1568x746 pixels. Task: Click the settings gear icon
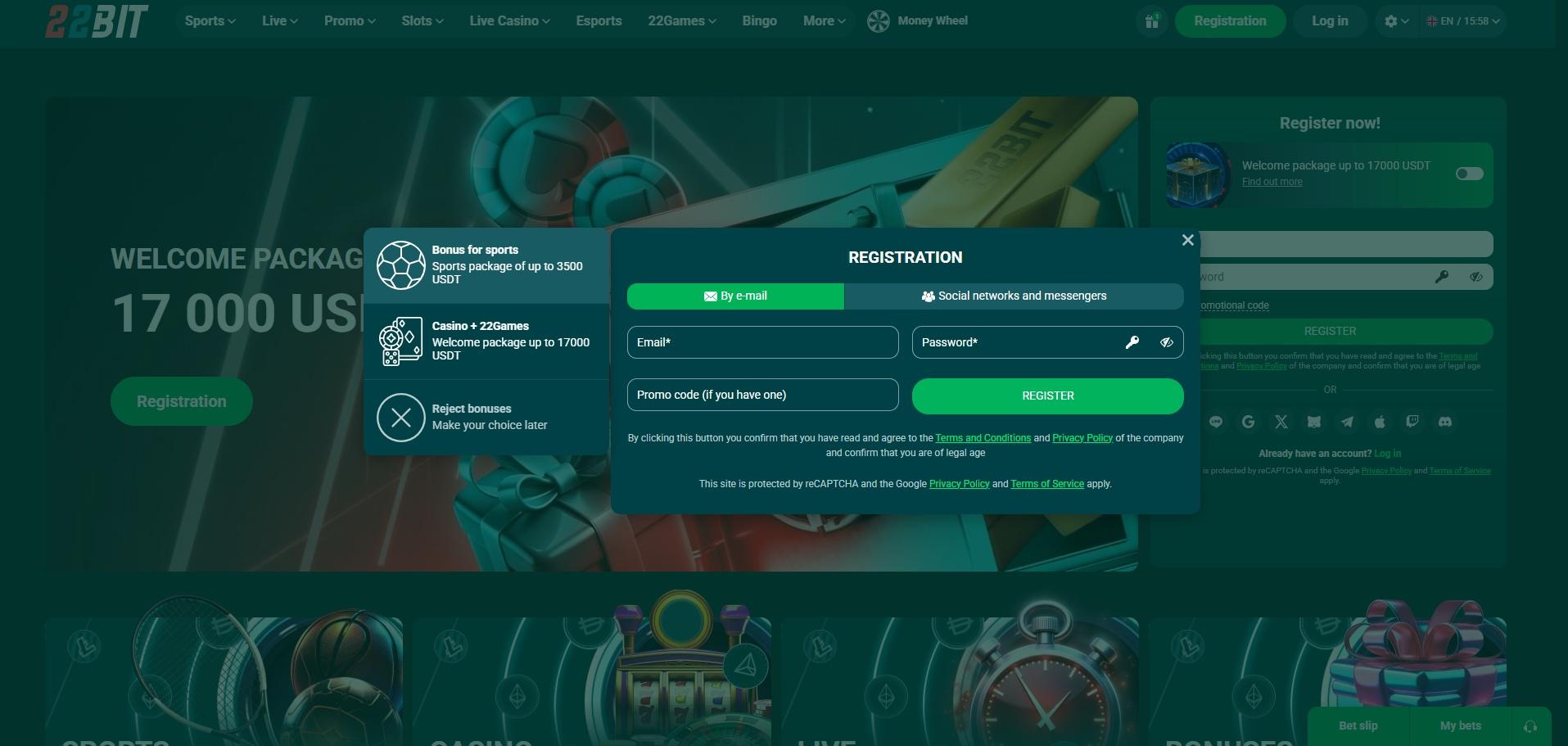click(x=1390, y=21)
